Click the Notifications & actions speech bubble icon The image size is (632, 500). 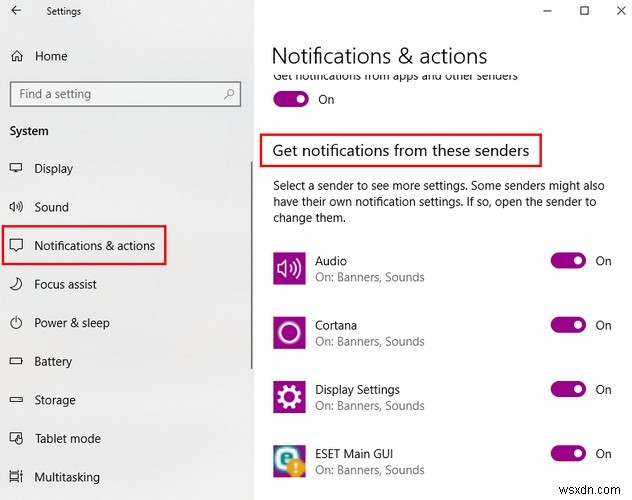click(x=16, y=245)
